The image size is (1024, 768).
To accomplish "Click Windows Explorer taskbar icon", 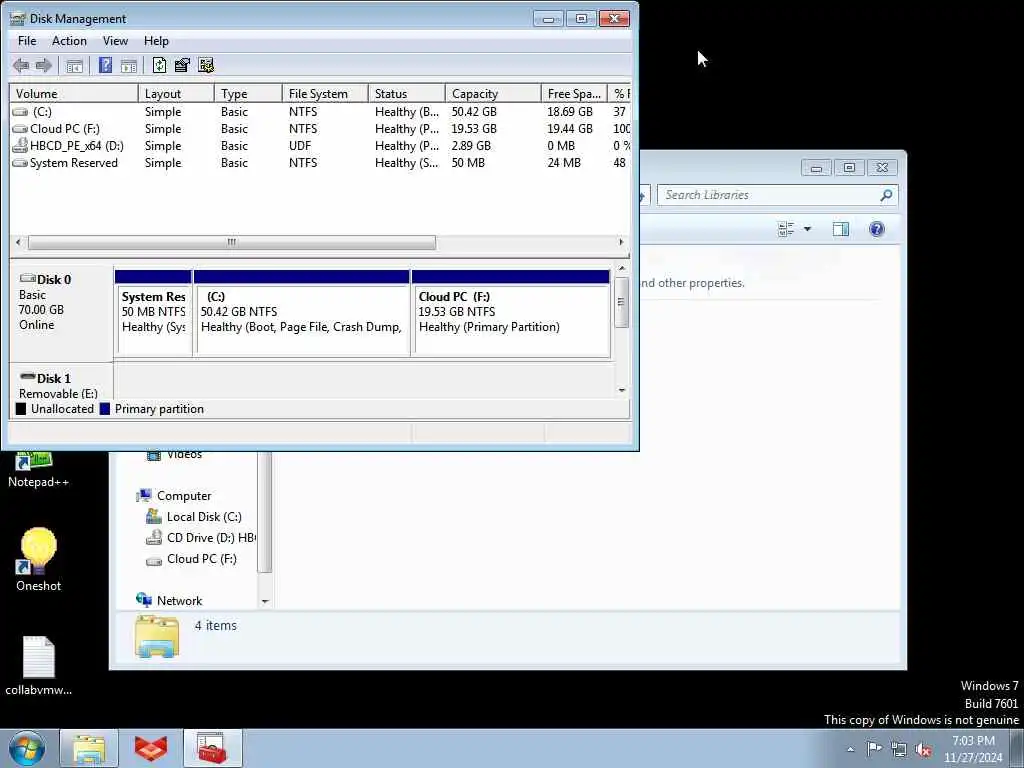I will 89,748.
